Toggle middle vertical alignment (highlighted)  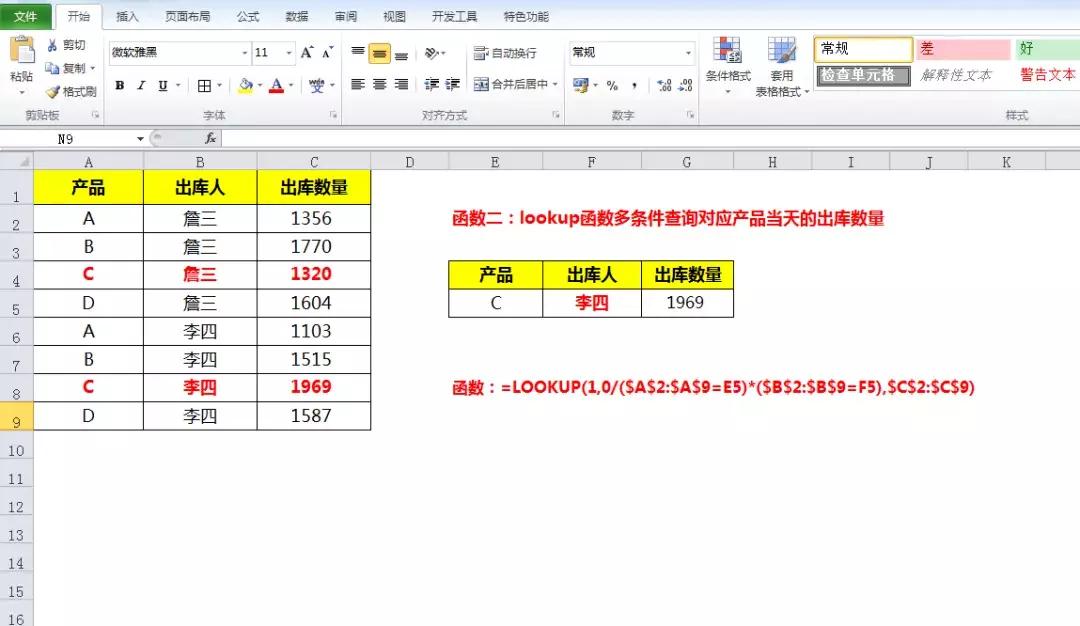coord(380,53)
